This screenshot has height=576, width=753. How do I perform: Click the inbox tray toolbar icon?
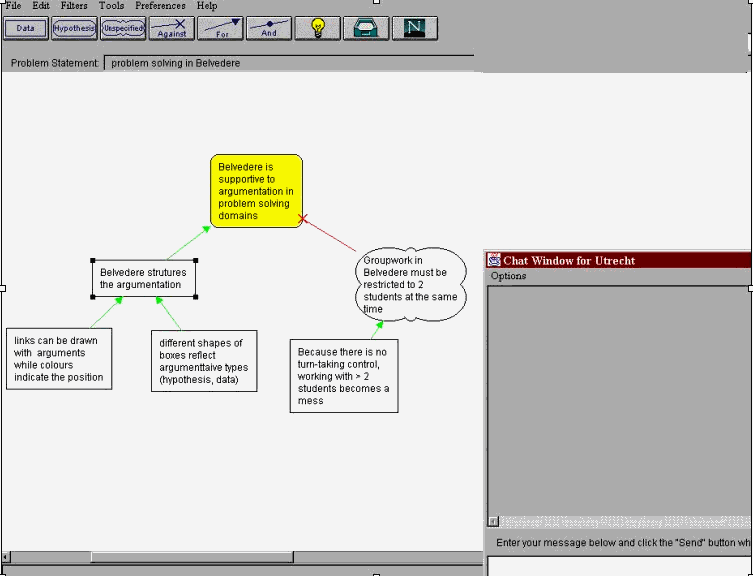pyautogui.click(x=366, y=28)
